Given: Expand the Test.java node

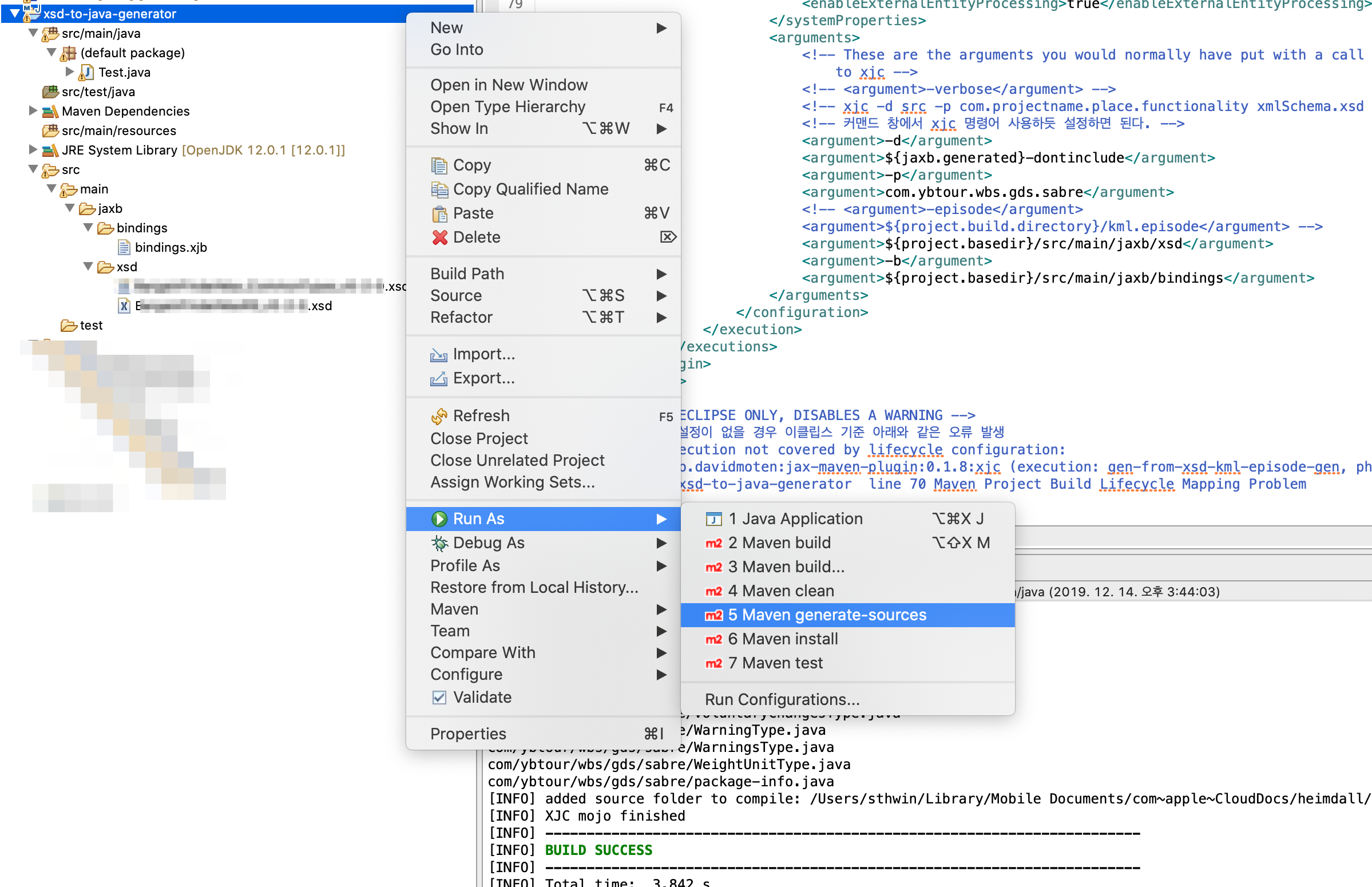Looking at the screenshot, I should pos(69,72).
